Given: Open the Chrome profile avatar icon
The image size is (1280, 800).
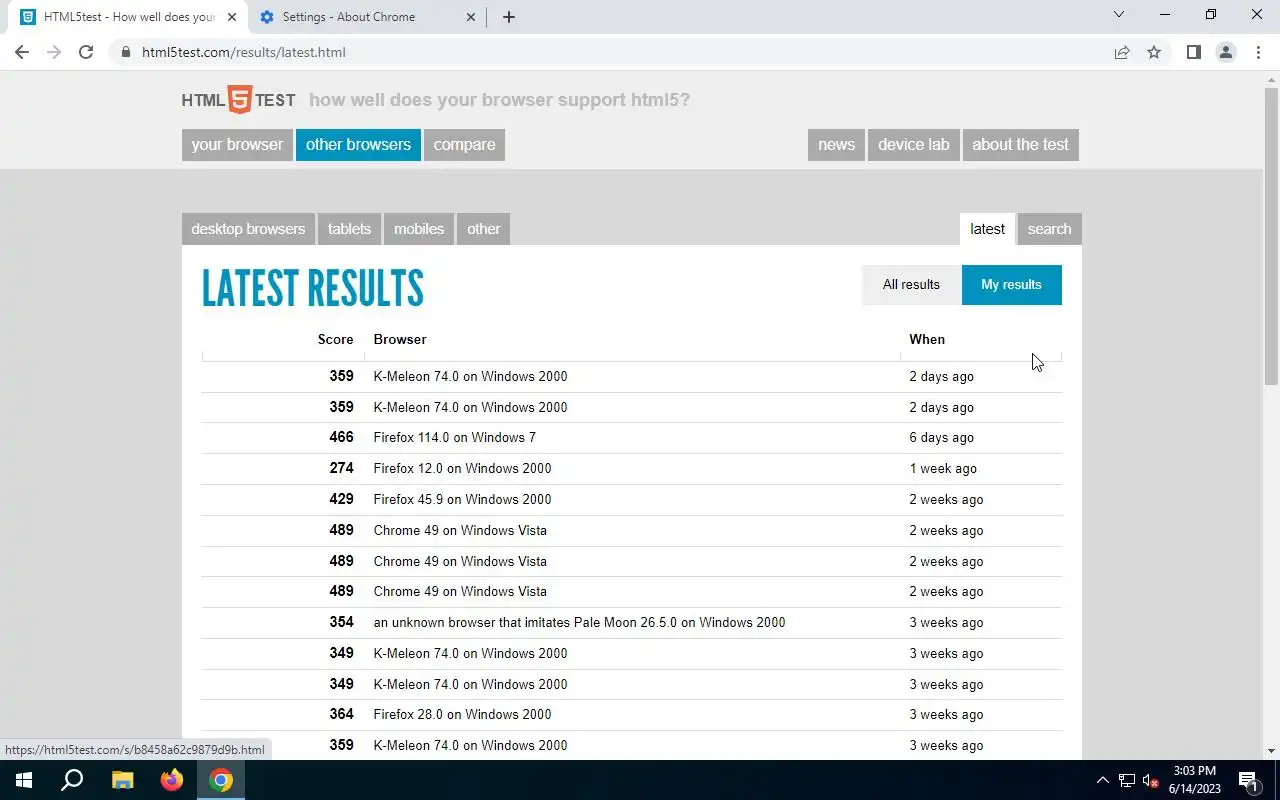Looking at the screenshot, I should click(x=1225, y=52).
